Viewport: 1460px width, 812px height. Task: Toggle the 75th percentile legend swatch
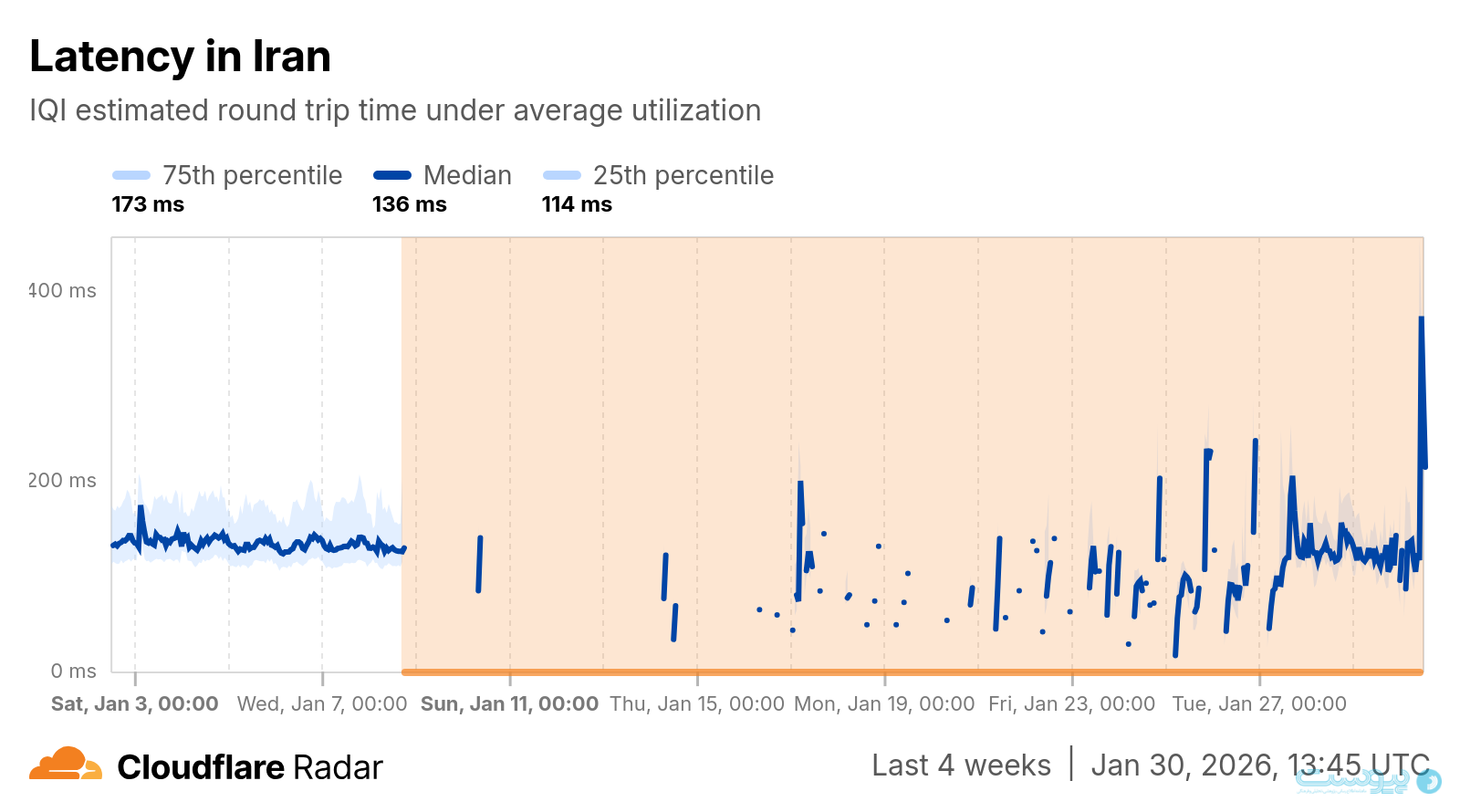[x=131, y=175]
